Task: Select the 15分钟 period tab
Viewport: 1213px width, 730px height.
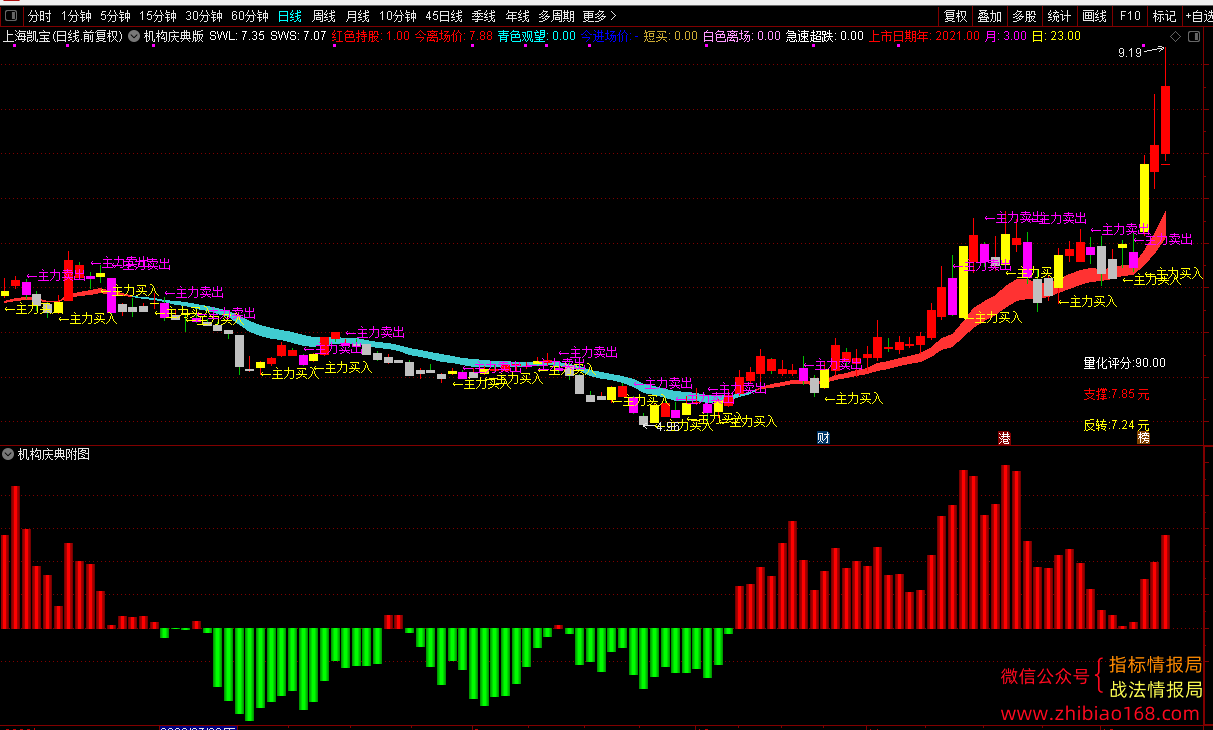Action: coord(158,16)
